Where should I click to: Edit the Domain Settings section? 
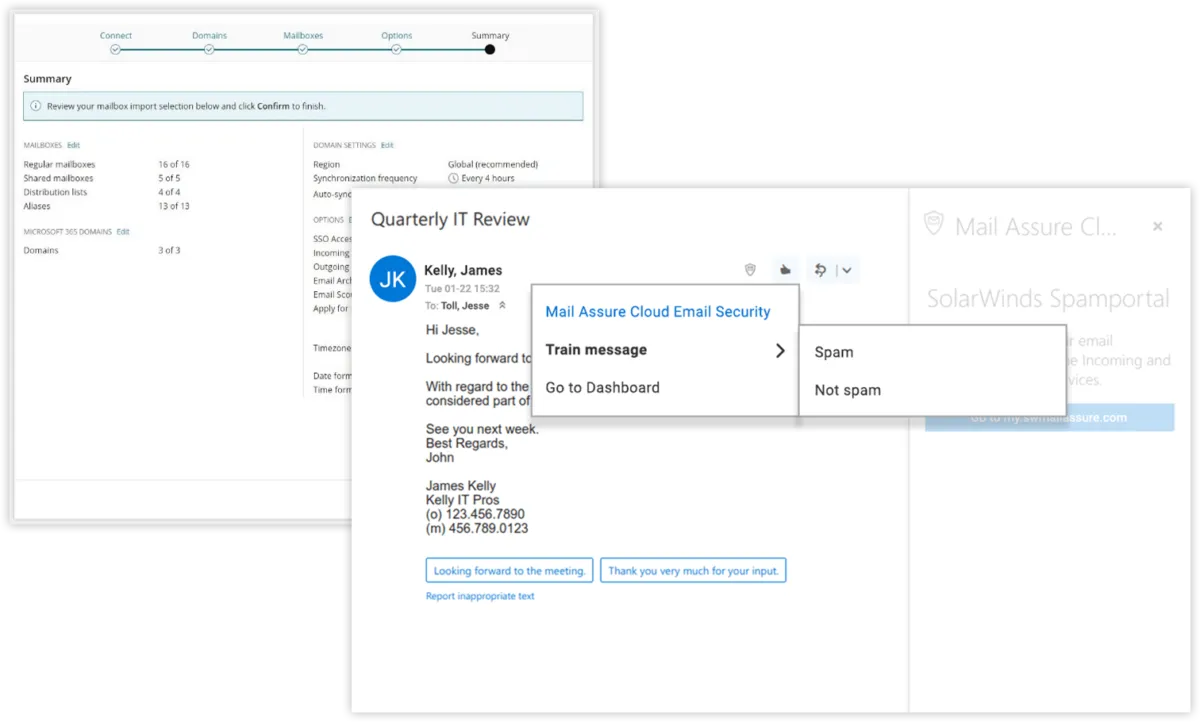387,145
